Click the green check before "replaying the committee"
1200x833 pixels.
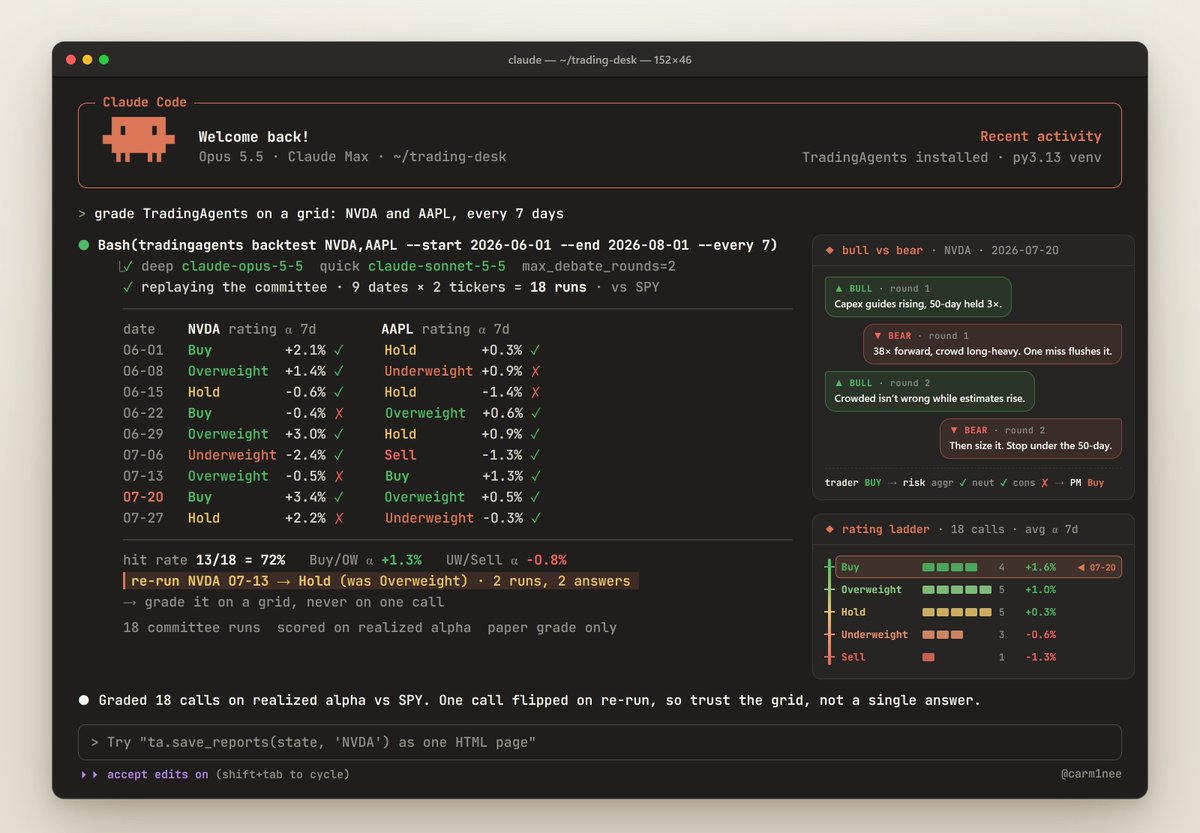[x=127, y=288]
